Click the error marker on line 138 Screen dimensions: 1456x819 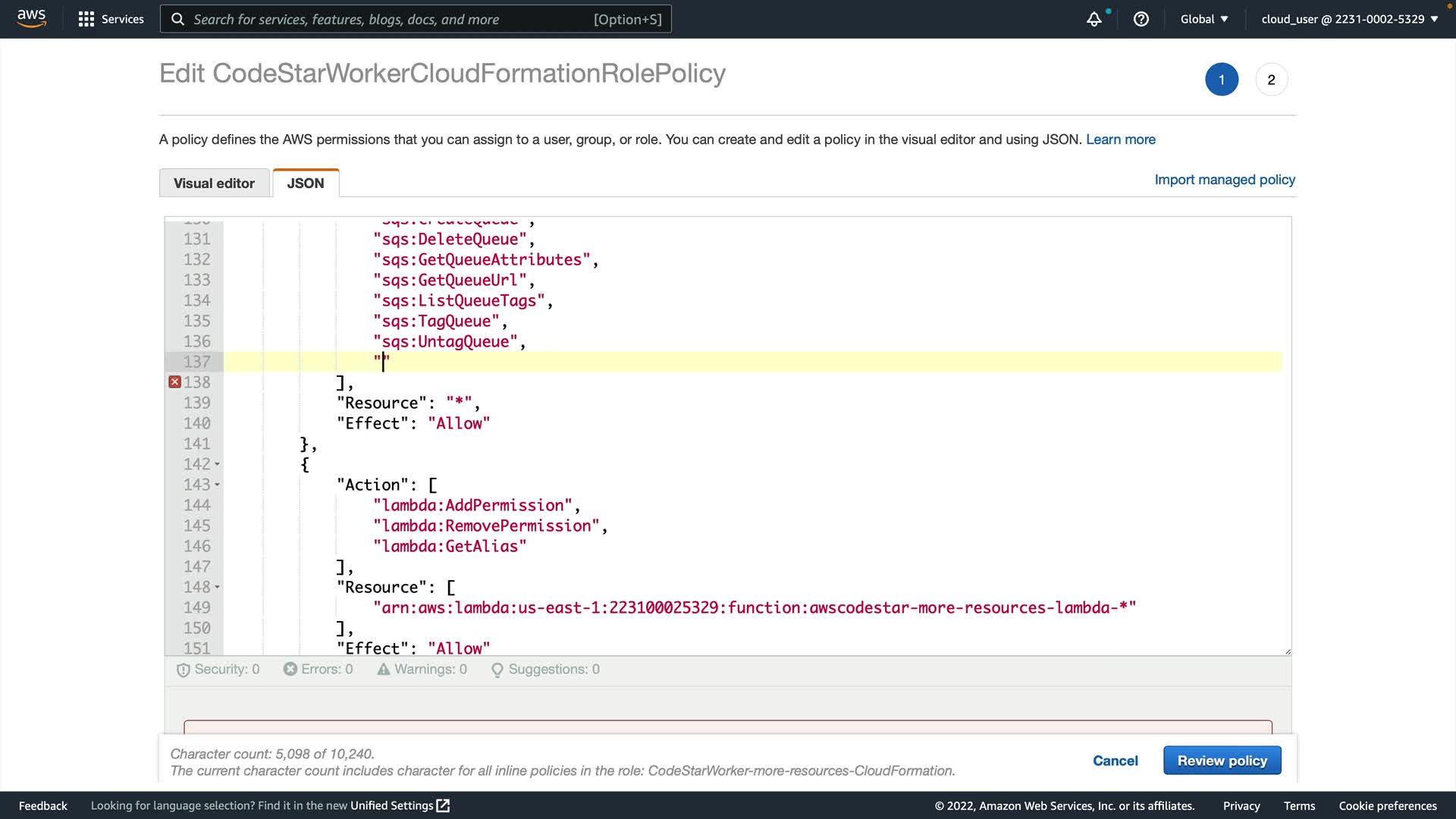pos(174,382)
